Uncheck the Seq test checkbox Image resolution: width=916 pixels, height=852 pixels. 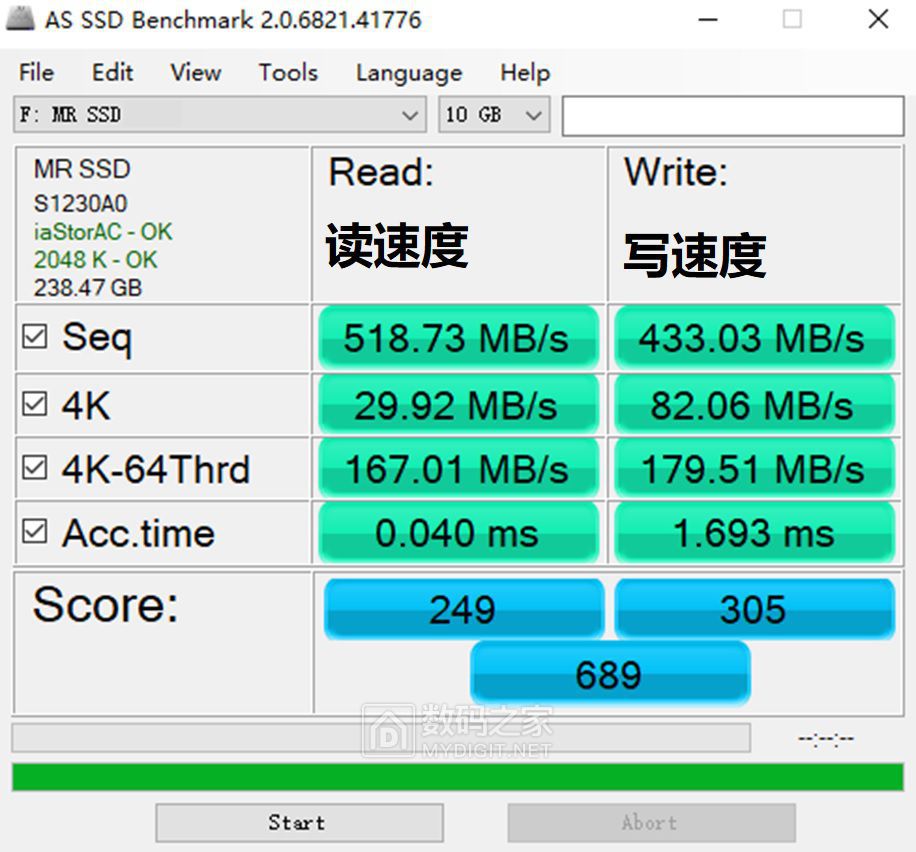click(x=34, y=337)
